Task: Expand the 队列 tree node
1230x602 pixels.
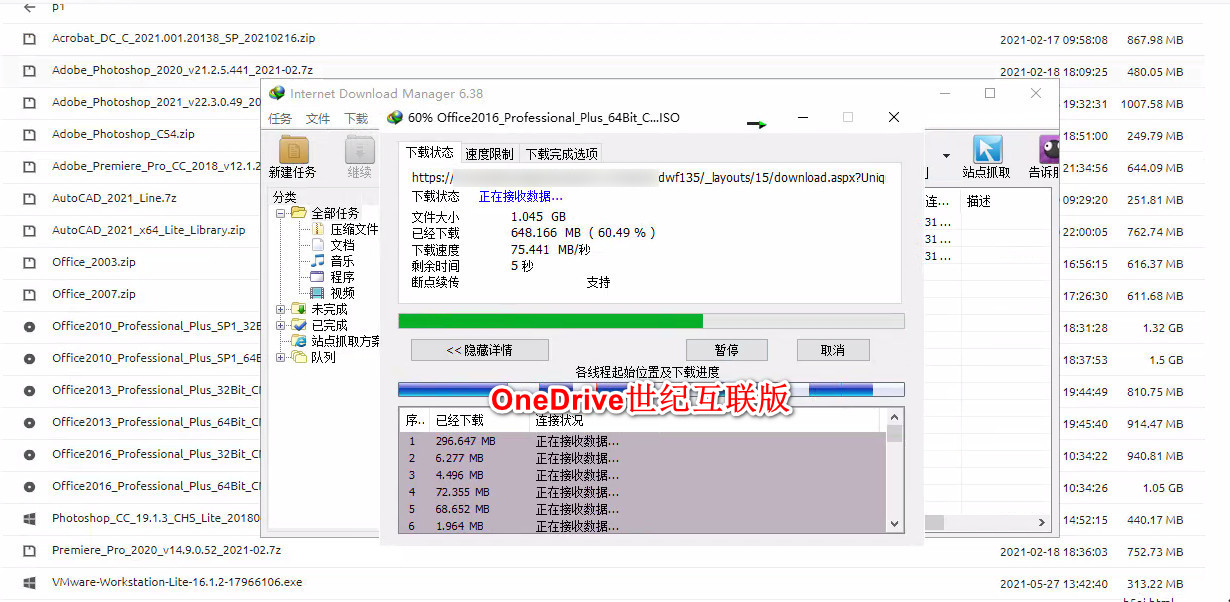Action: coord(281,357)
